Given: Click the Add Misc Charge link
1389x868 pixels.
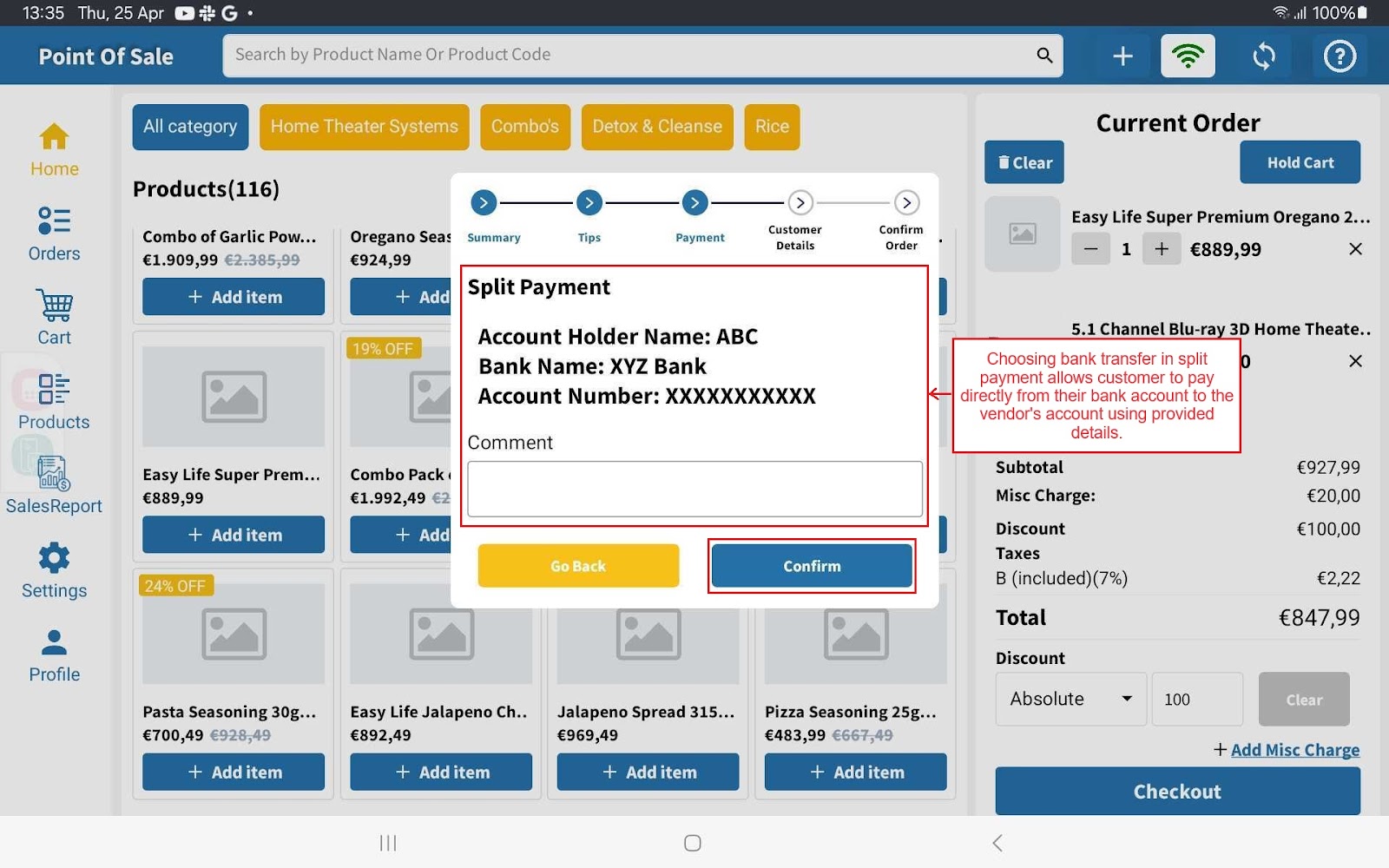Looking at the screenshot, I should point(1294,750).
